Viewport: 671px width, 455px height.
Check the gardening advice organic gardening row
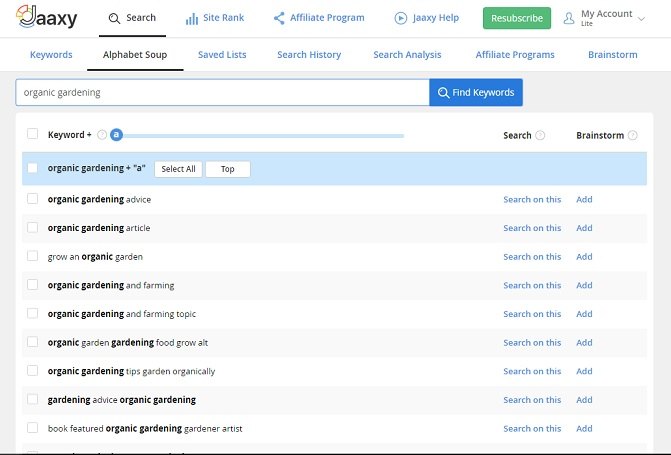point(33,399)
